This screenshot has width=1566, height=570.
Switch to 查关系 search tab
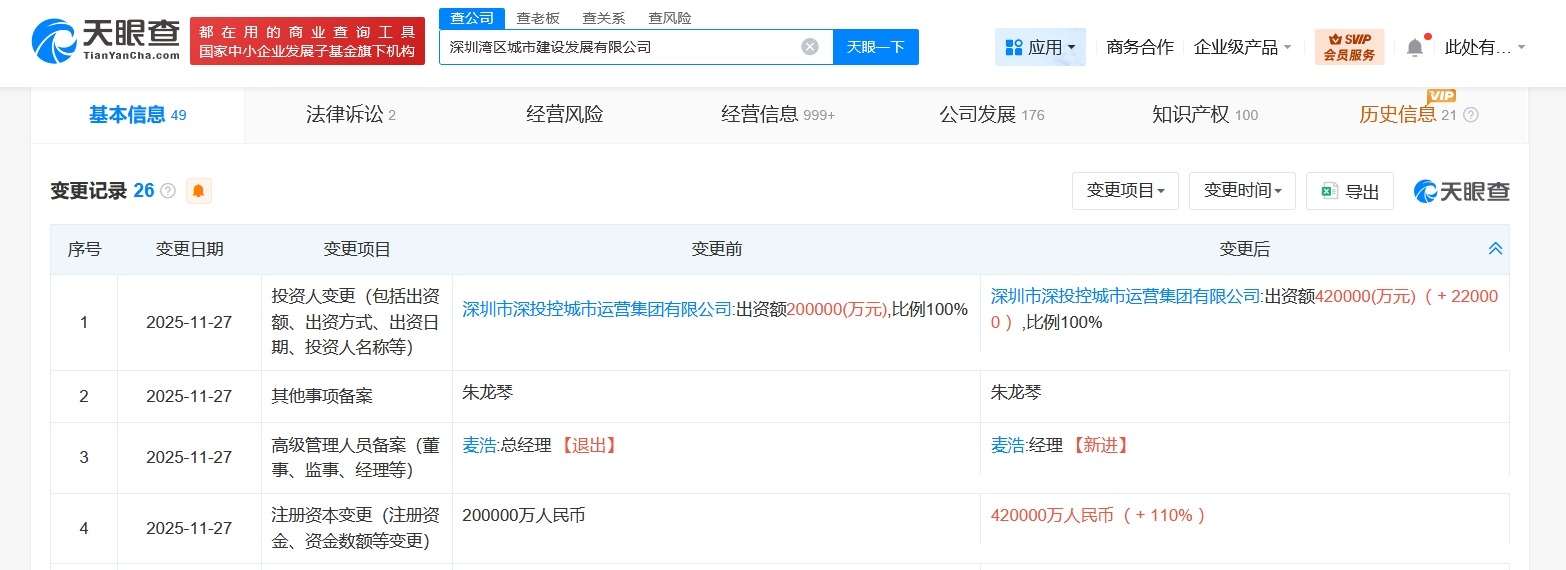click(604, 18)
